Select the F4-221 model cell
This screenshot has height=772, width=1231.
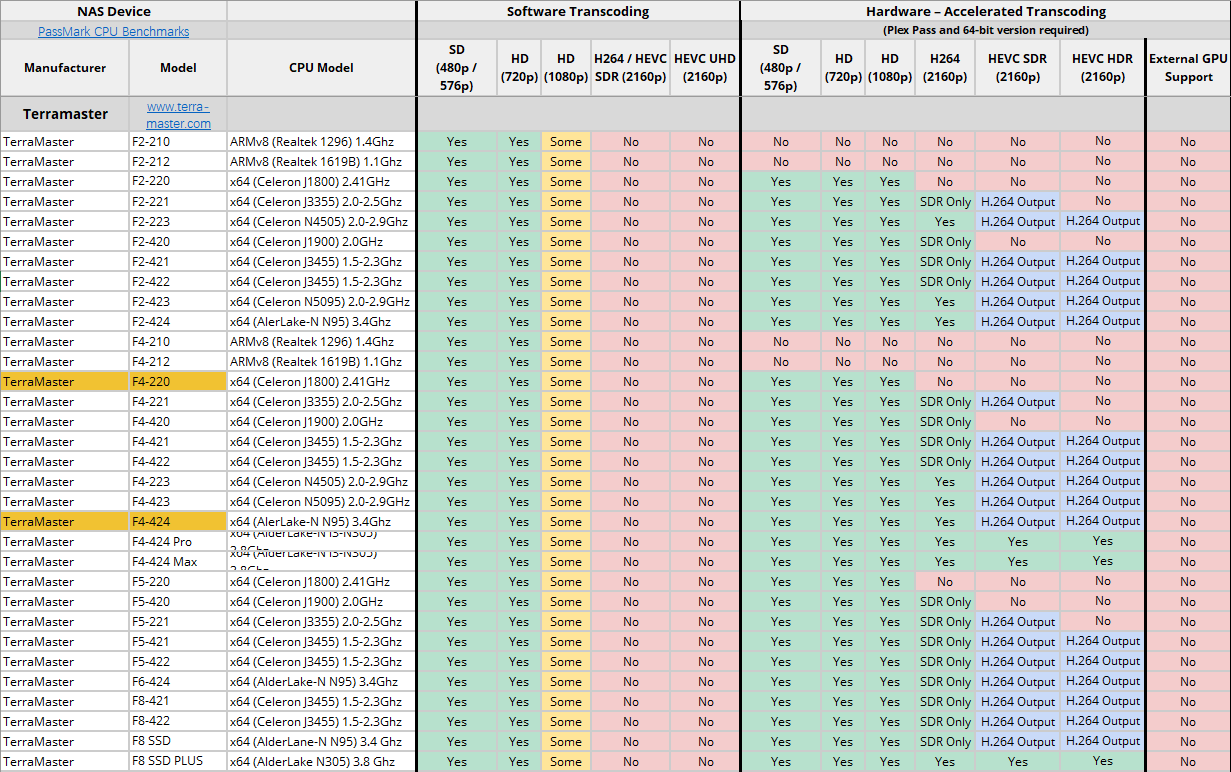178,401
